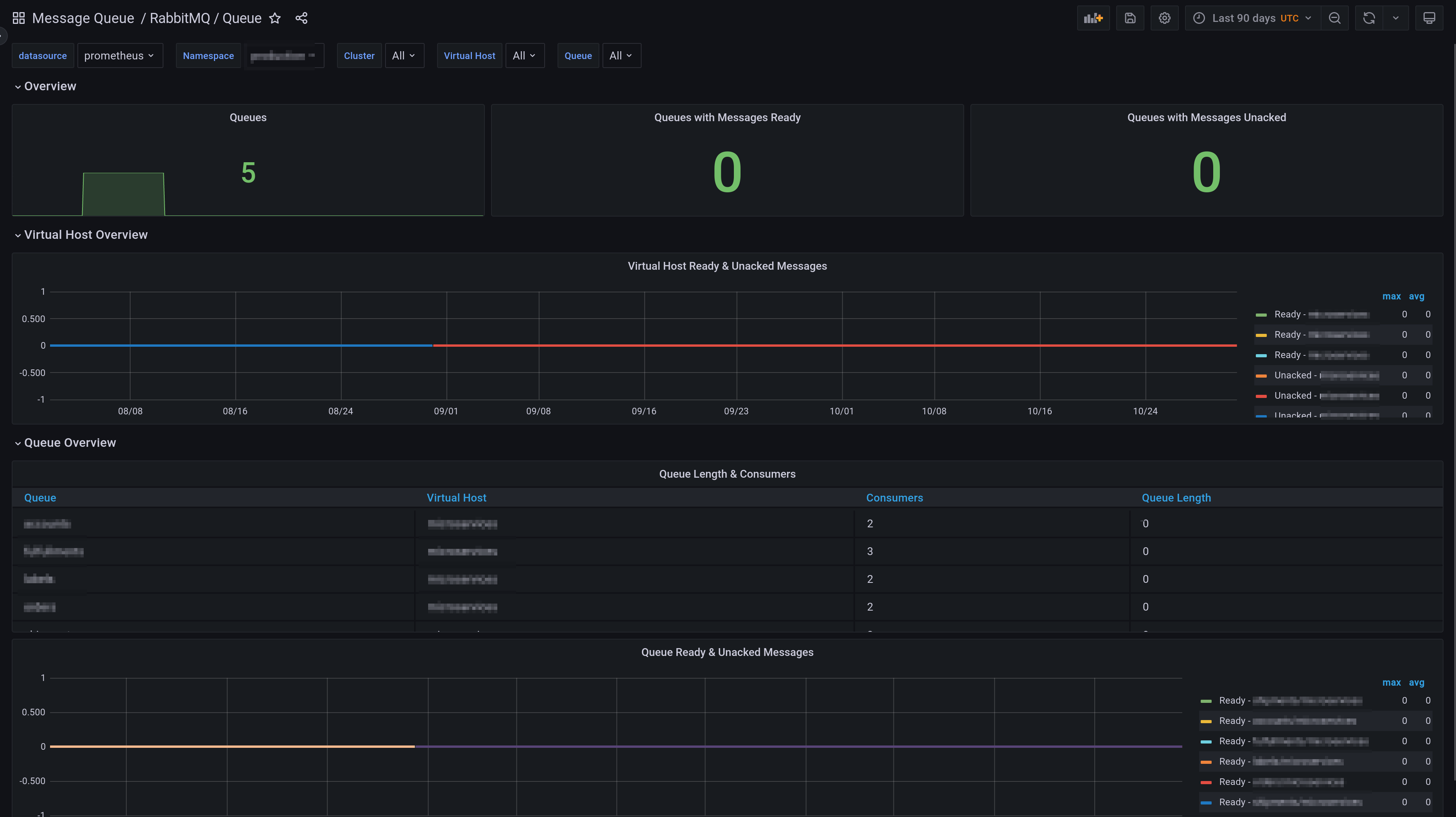Click the Add panel icon
Image resolution: width=1456 pixels, height=817 pixels.
[1093, 18]
